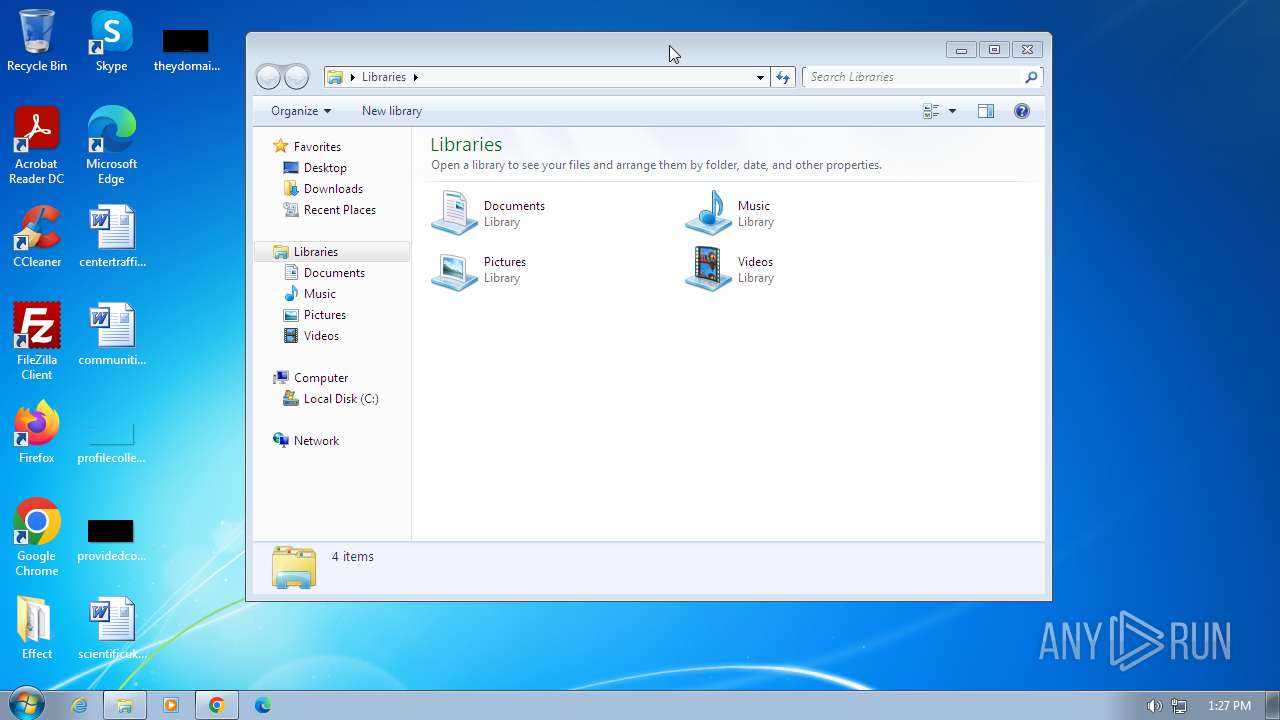The width and height of the screenshot is (1280, 720).
Task: Expand the Libraries breadcrumb arrow
Action: pos(415,77)
